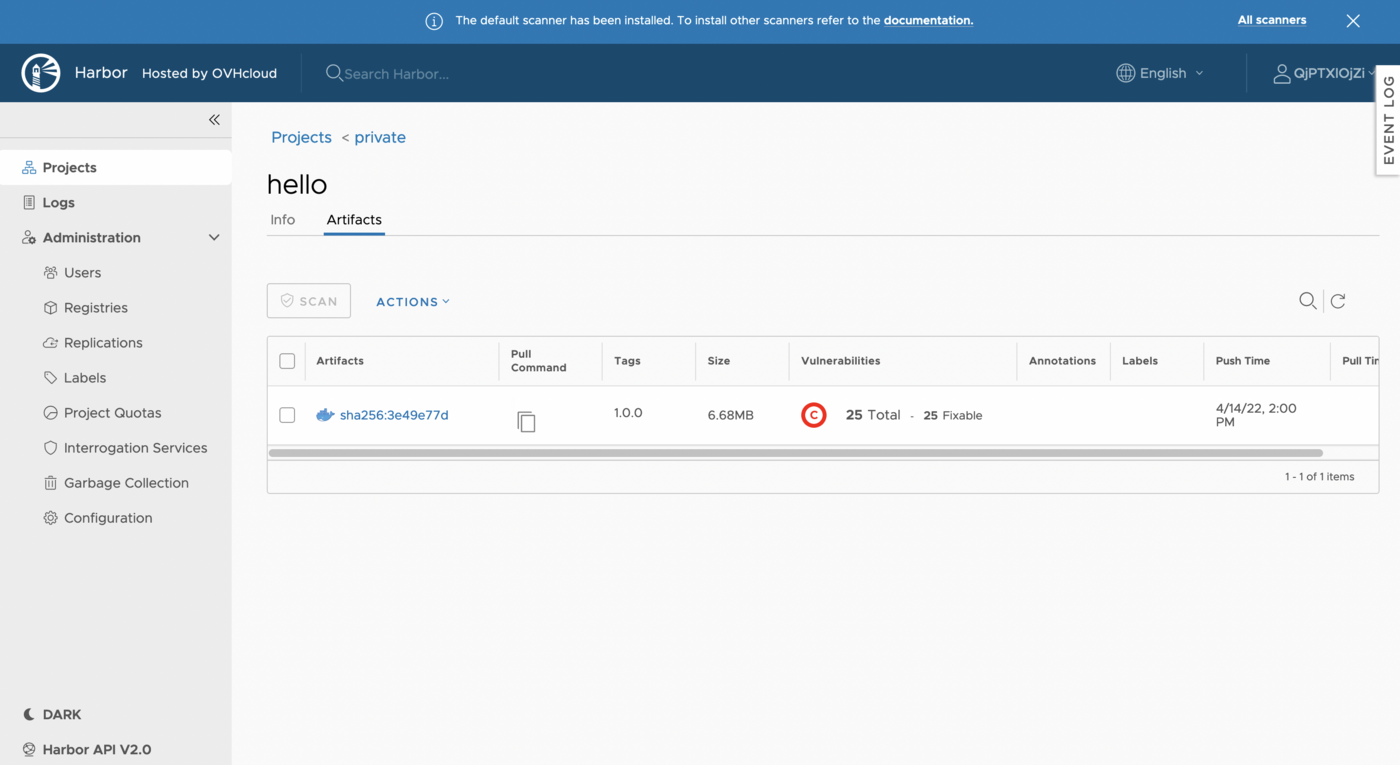
Task: Refresh the artifacts list
Action: (1338, 300)
